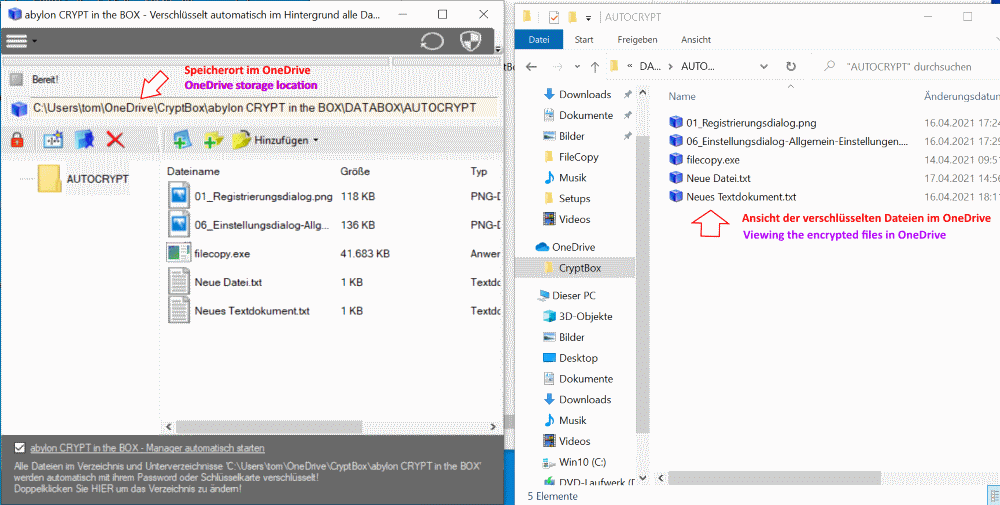Open Win10 (C:) drive in sidebar
The width and height of the screenshot is (1000, 505).
(580, 462)
